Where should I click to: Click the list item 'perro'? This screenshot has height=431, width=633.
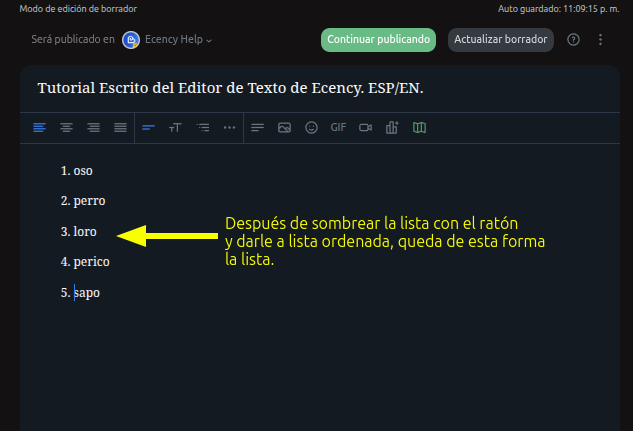click(89, 201)
